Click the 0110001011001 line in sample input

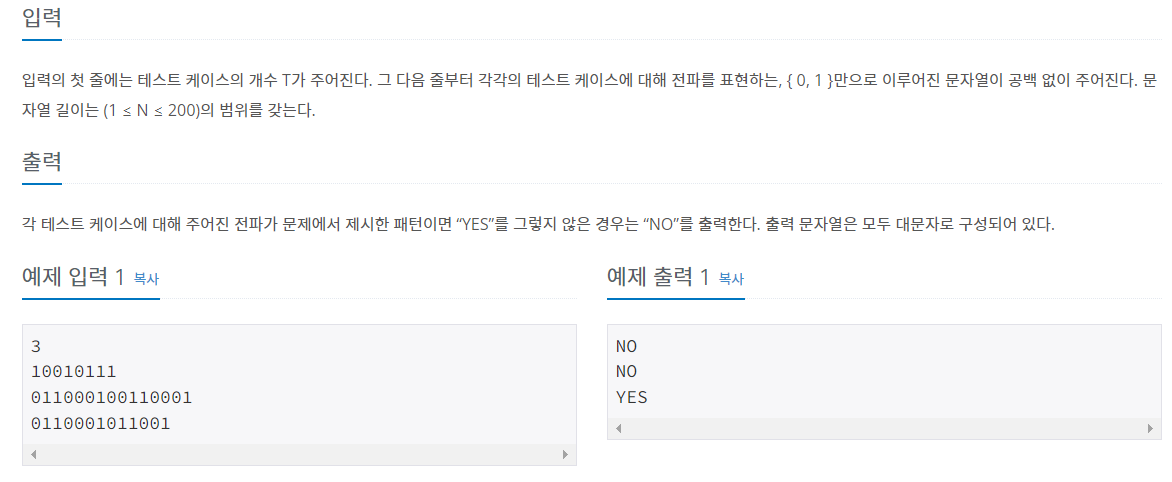click(101, 424)
